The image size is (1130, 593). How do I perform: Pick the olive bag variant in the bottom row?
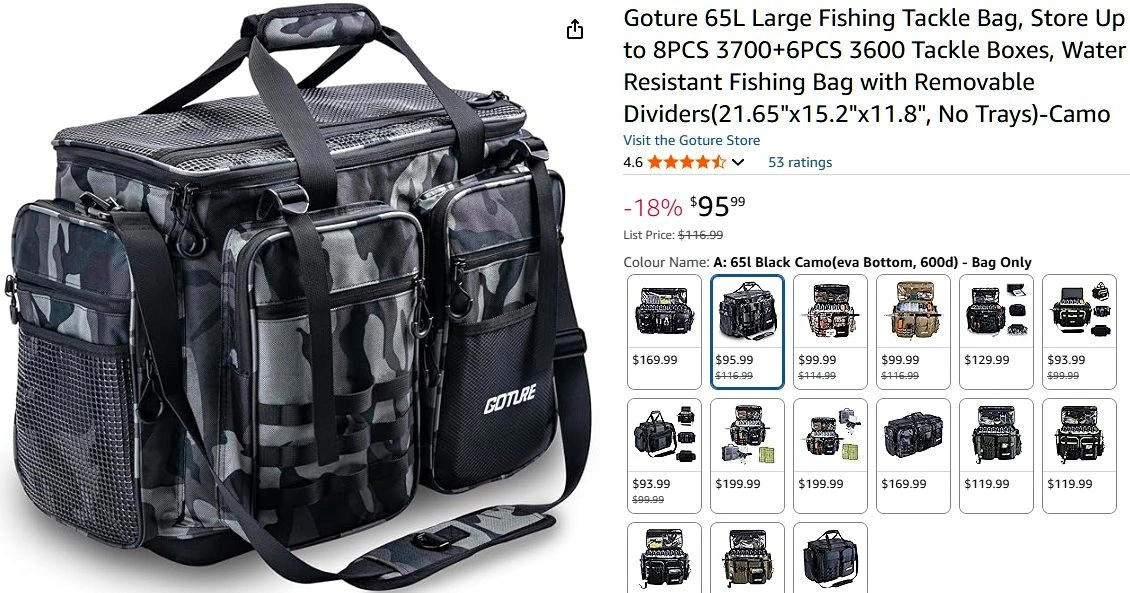[x=747, y=558]
